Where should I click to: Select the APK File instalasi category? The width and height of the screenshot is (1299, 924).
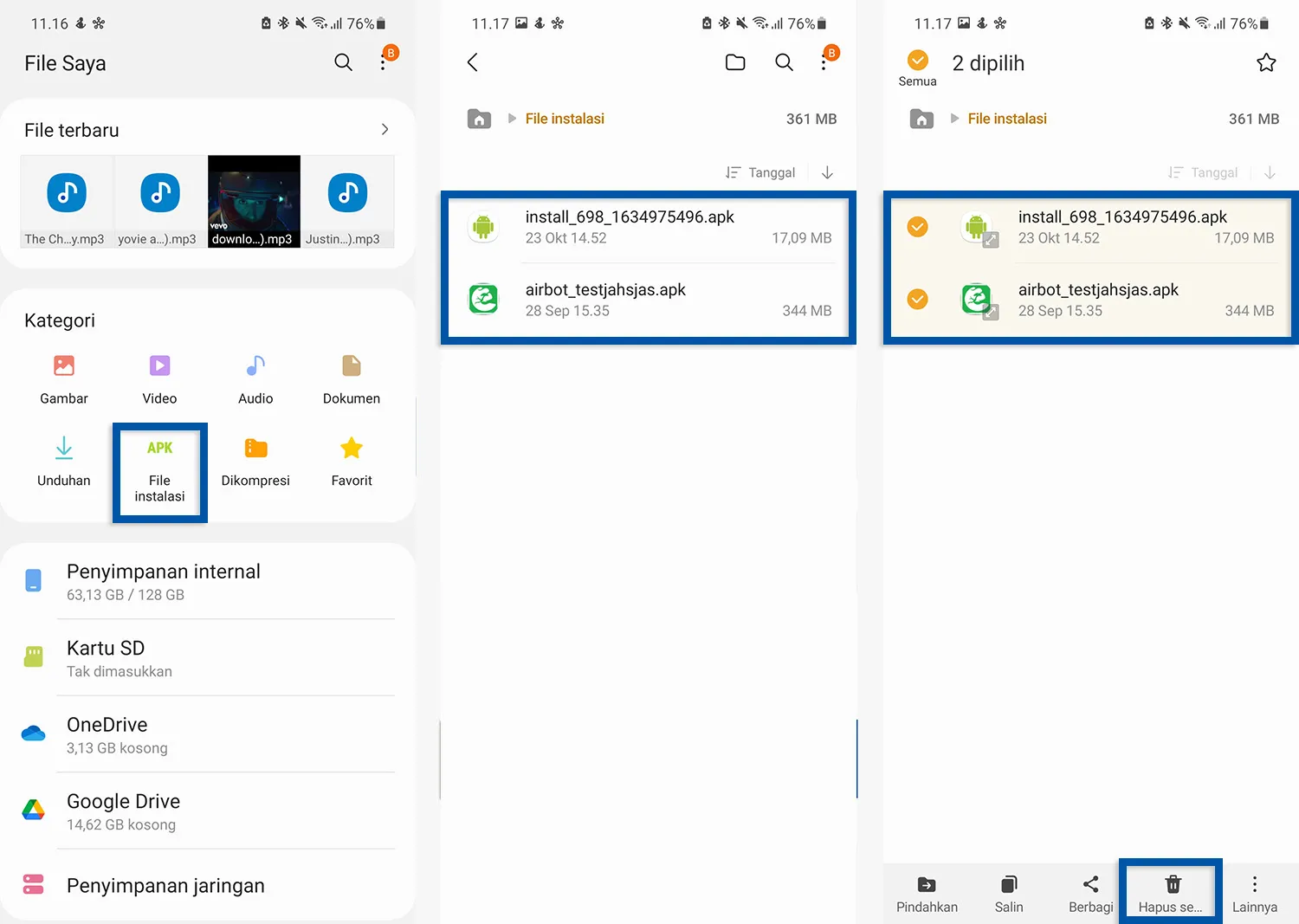(x=159, y=470)
